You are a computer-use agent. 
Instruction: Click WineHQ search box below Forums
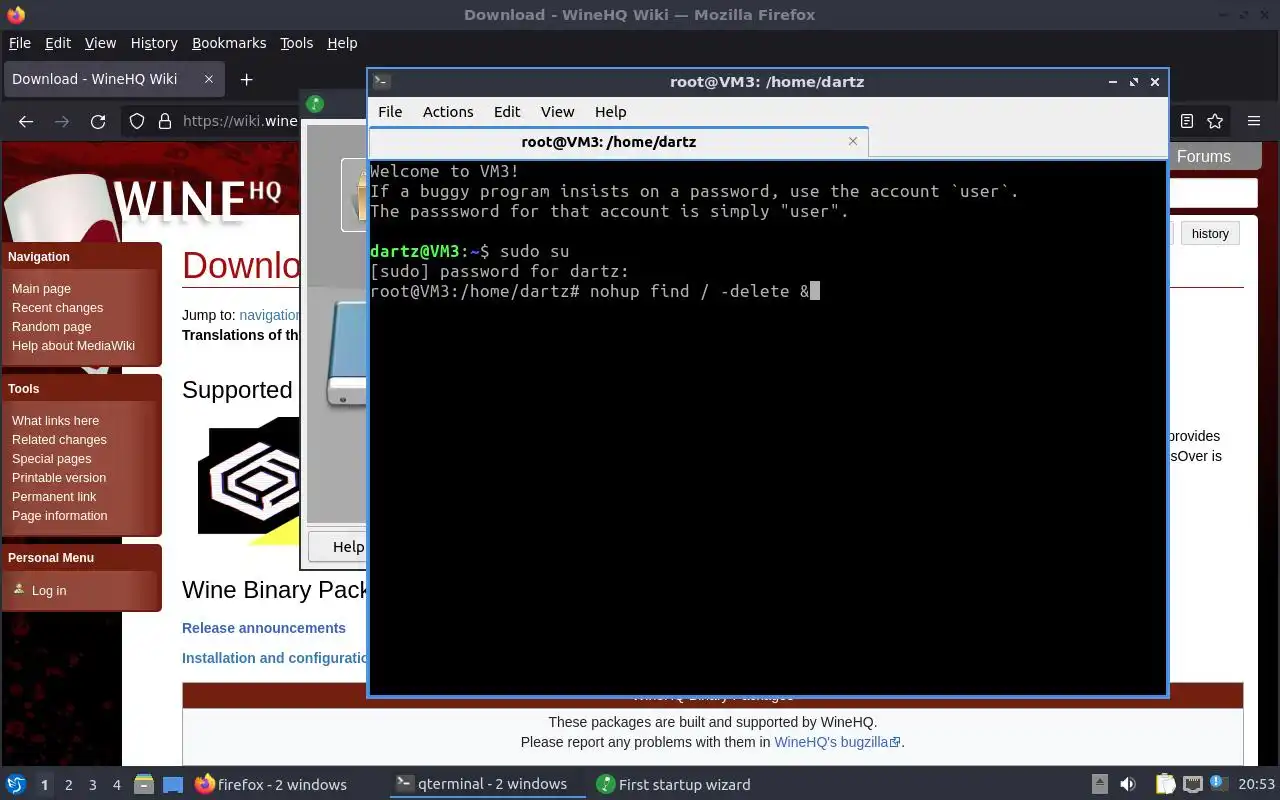click(1211, 193)
